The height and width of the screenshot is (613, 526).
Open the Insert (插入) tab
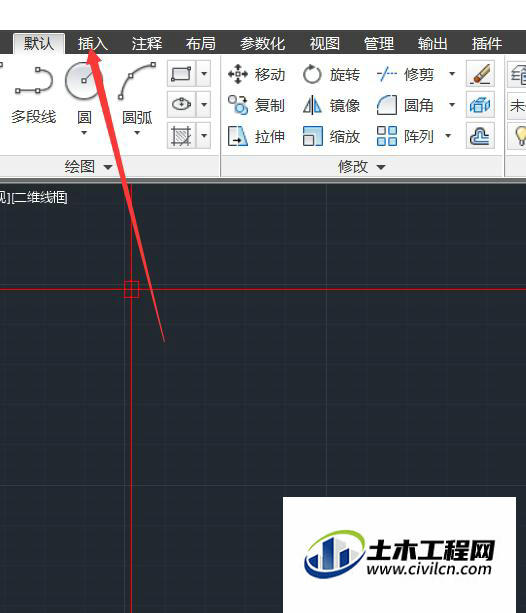pyautogui.click(x=93, y=43)
